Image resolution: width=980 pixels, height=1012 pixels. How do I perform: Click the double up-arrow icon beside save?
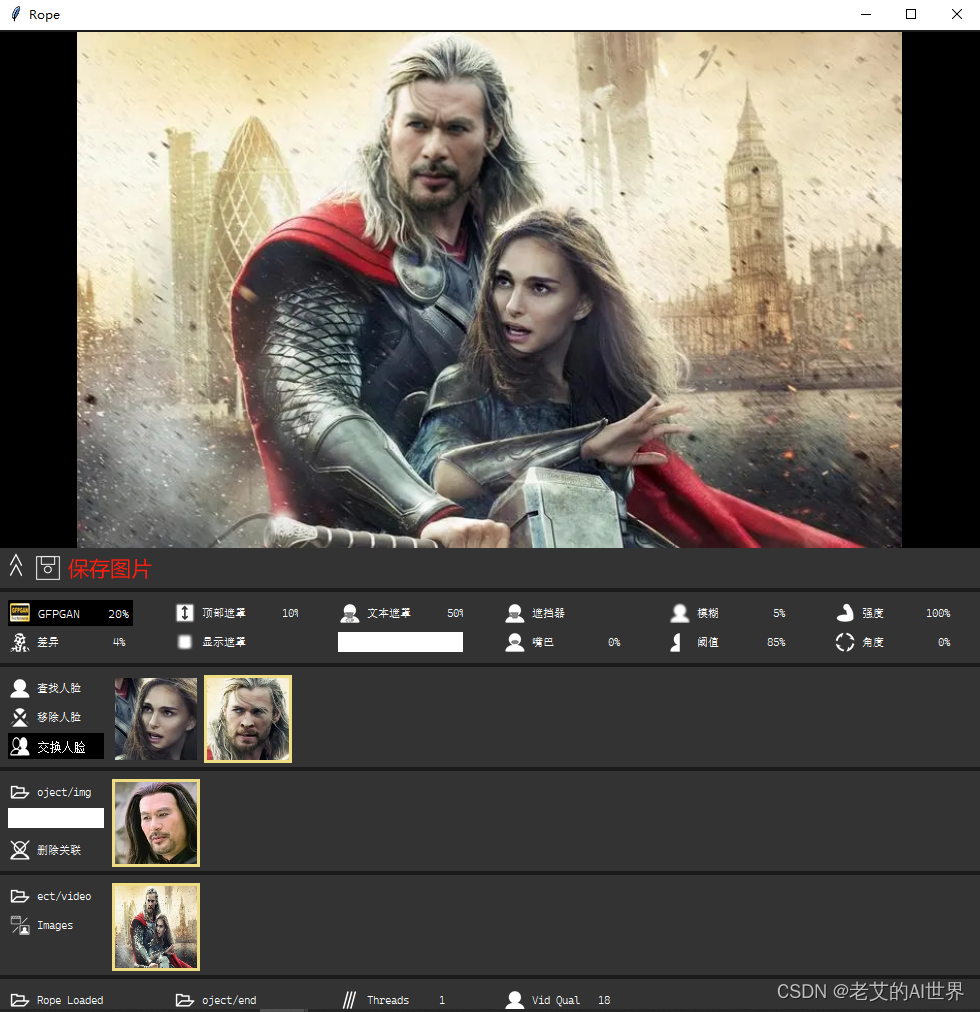(16, 566)
